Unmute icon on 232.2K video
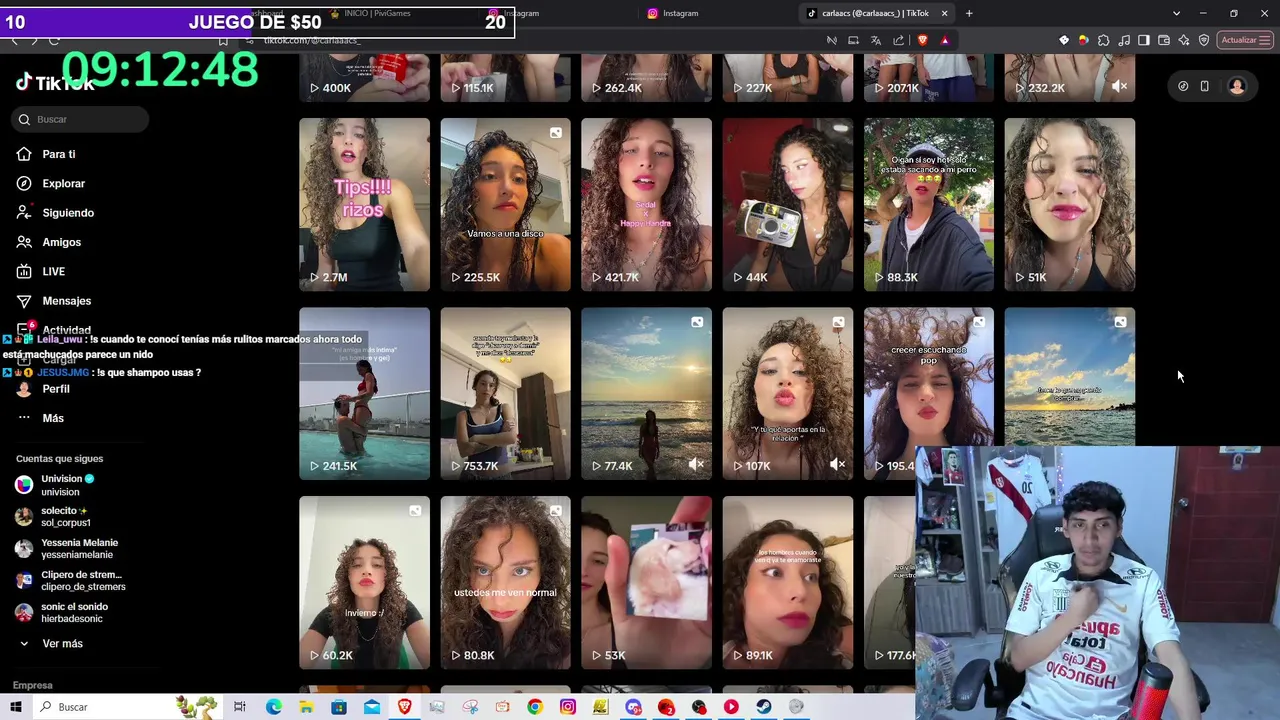Image resolution: width=1280 pixels, height=720 pixels. [x=1119, y=87]
